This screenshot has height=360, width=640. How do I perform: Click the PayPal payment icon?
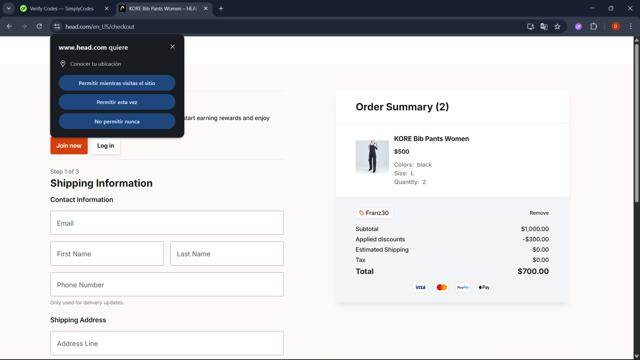(463, 287)
